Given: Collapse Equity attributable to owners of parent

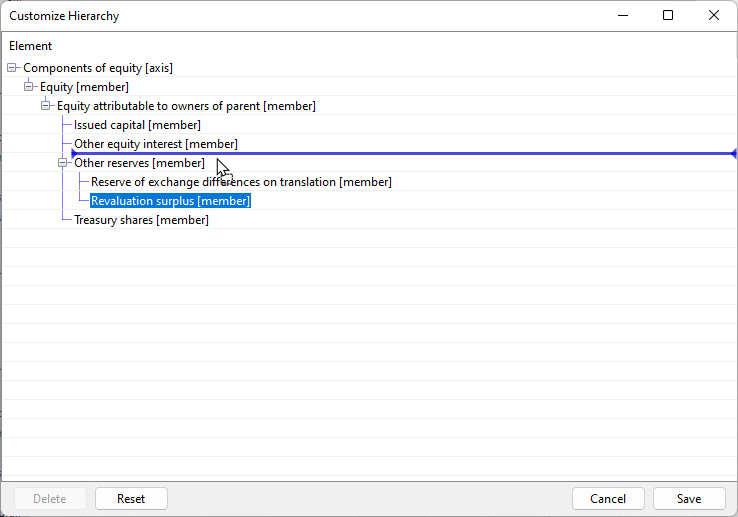Looking at the screenshot, I should (46, 106).
